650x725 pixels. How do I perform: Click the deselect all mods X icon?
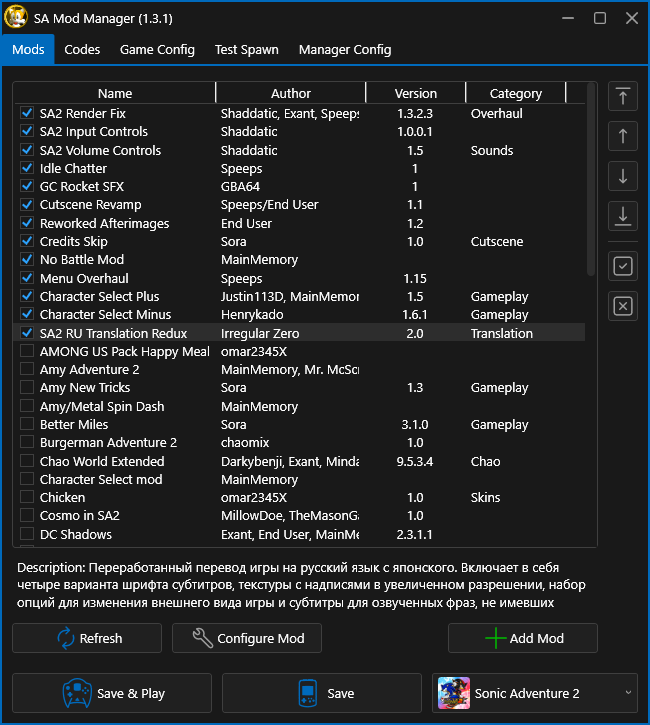tap(623, 306)
